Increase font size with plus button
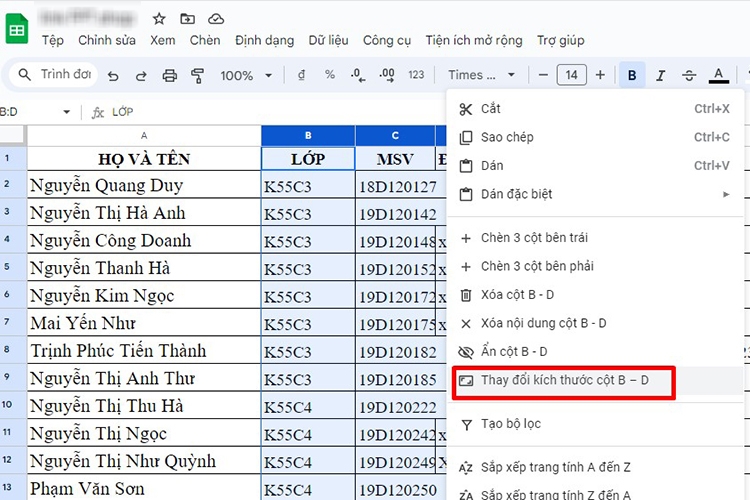Image resolution: width=750 pixels, height=500 pixels. tap(600, 75)
